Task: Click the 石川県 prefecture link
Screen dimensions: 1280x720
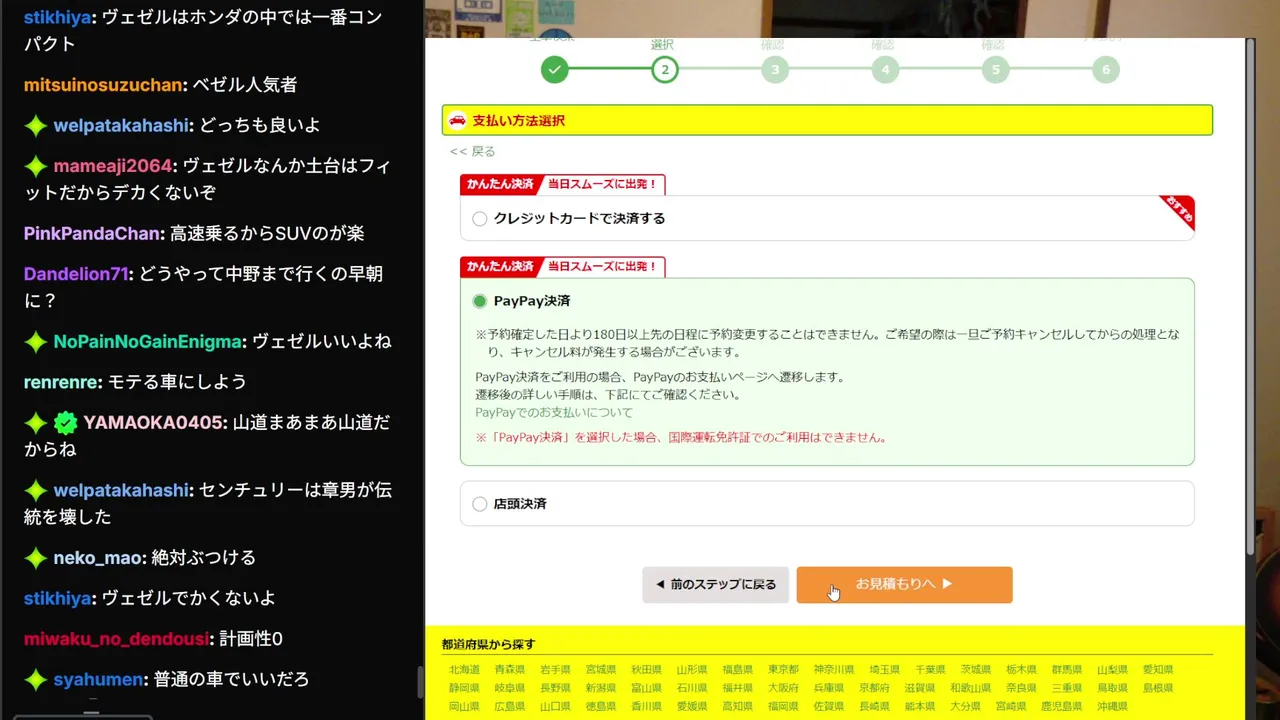Action: tap(692, 688)
